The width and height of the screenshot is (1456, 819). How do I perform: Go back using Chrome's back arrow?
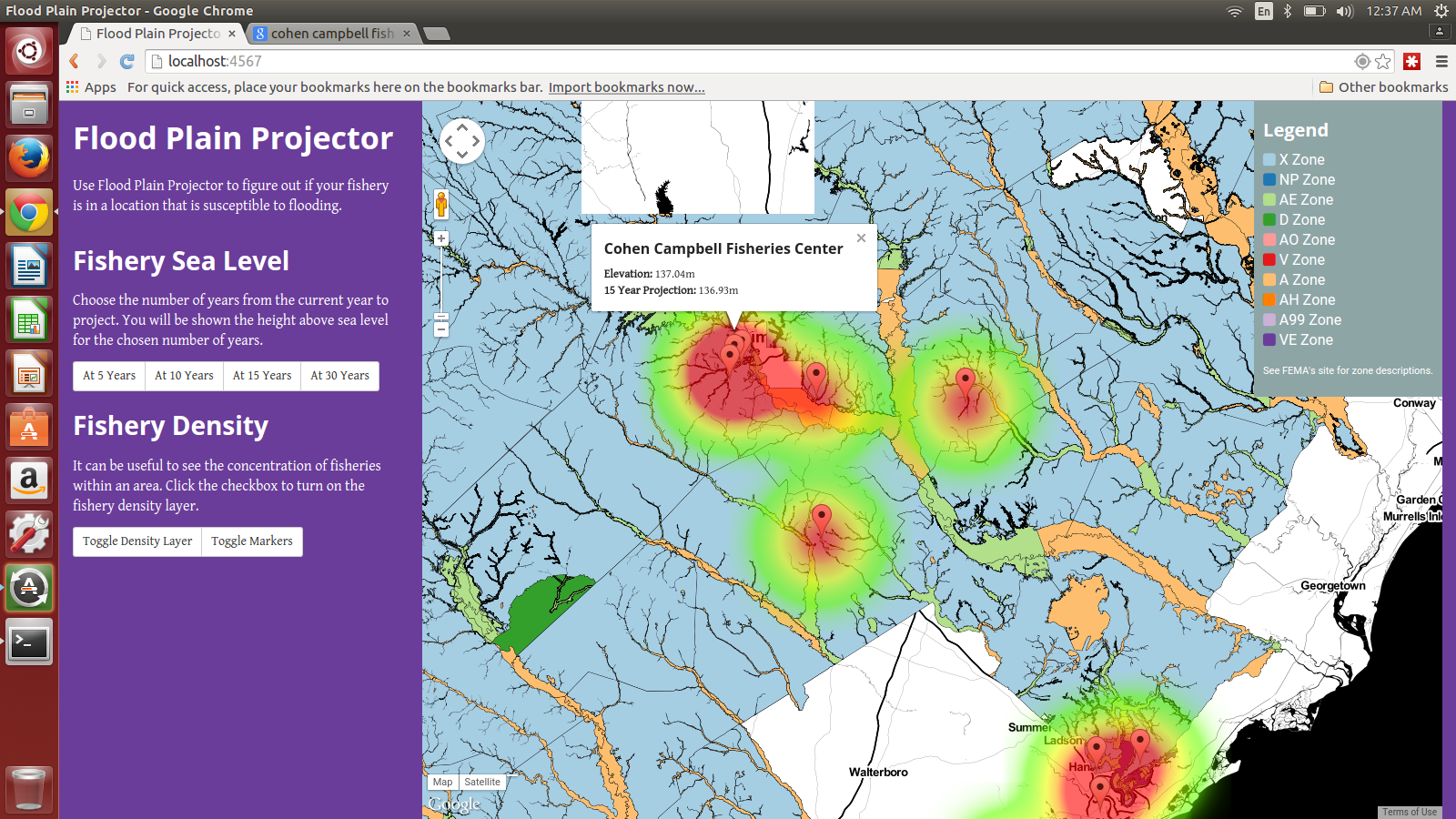(x=75, y=61)
